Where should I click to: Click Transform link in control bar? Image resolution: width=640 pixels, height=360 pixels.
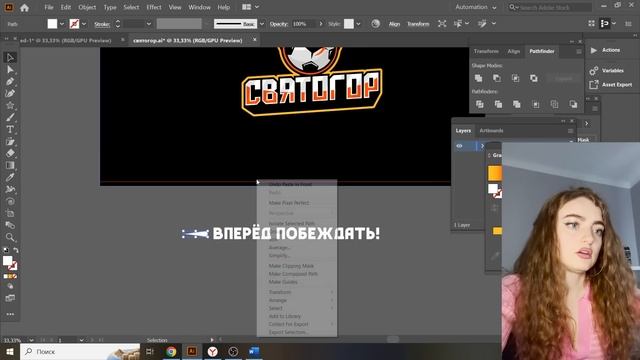coord(418,24)
